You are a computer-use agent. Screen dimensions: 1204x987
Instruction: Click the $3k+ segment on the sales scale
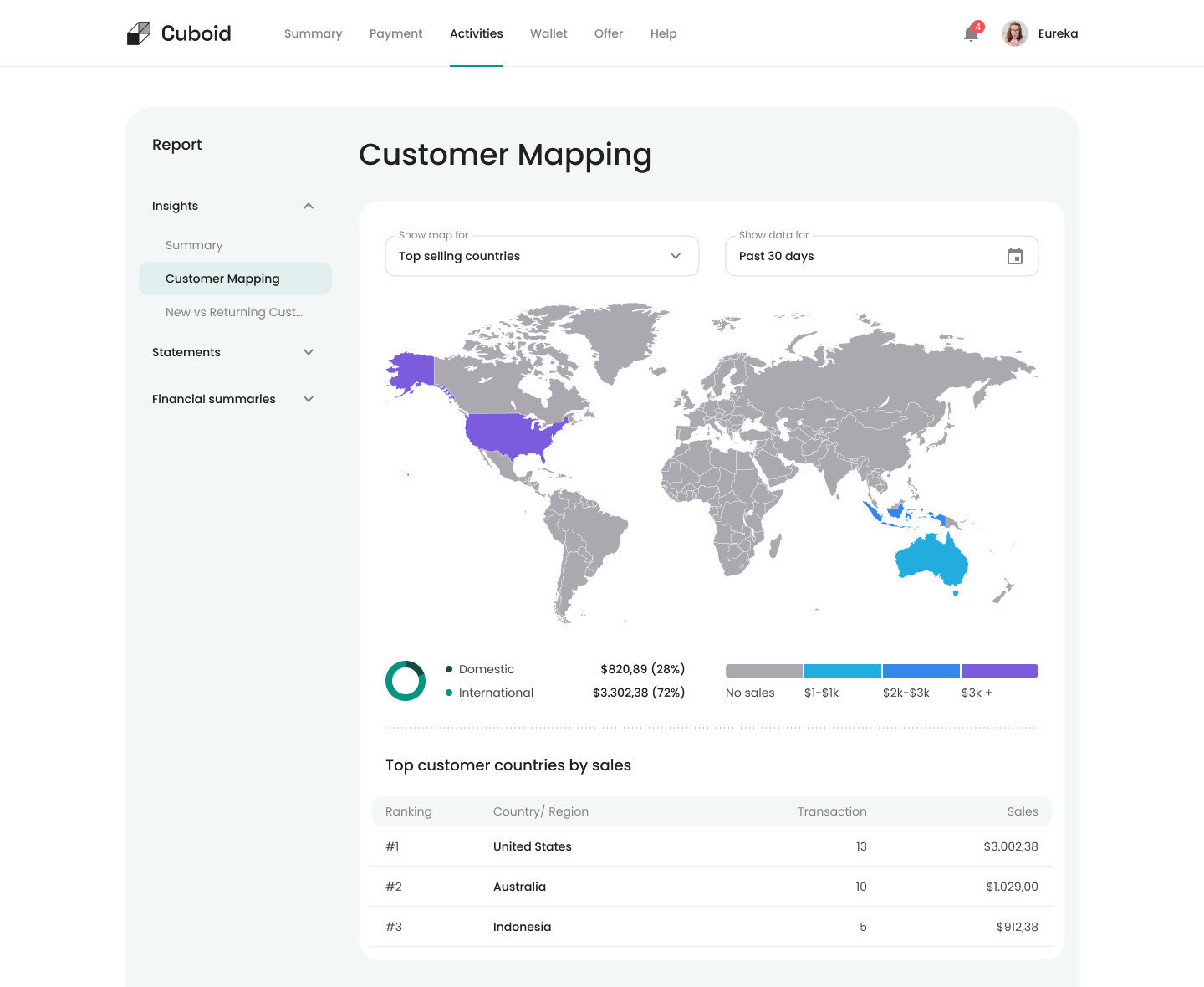tap(999, 670)
